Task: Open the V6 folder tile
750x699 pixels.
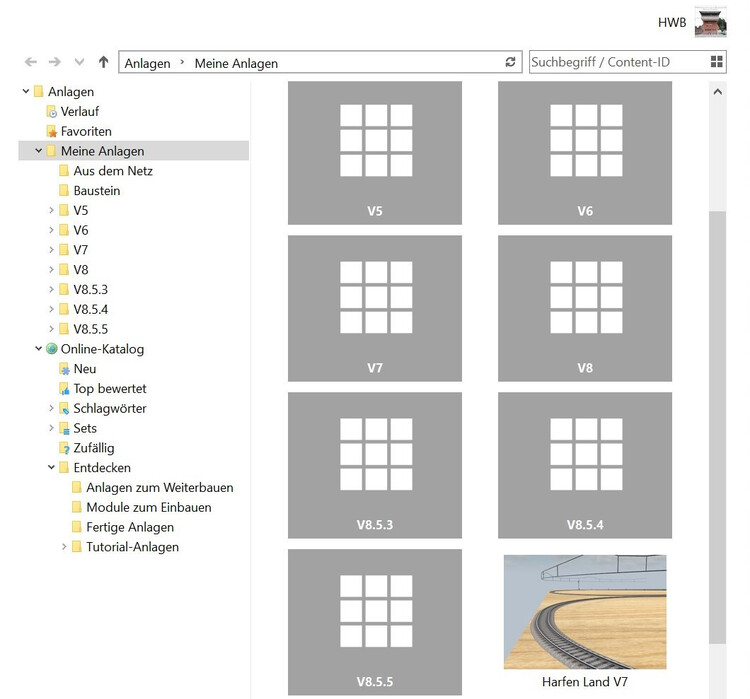Action: coord(585,153)
